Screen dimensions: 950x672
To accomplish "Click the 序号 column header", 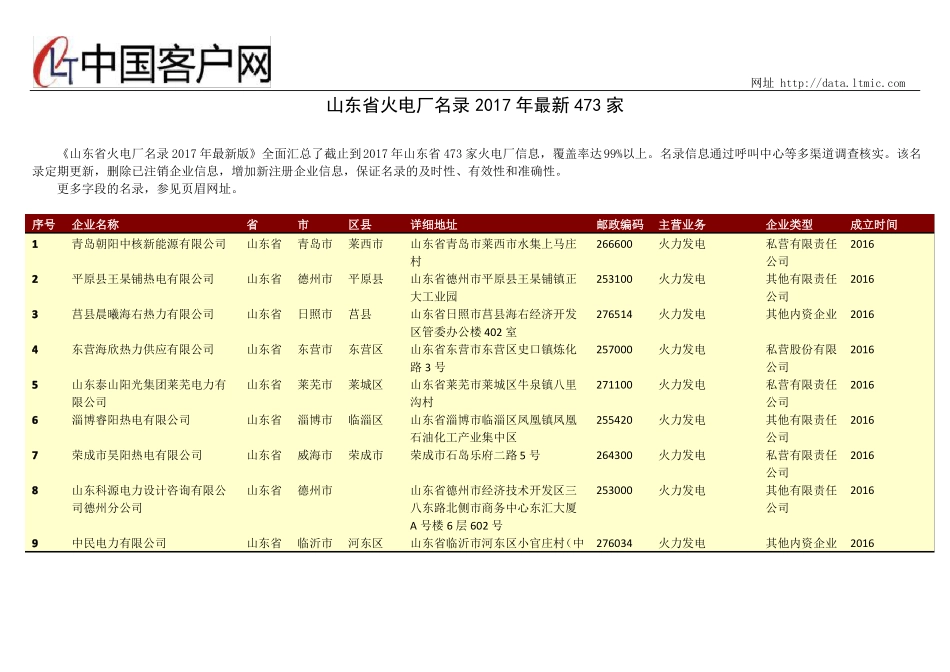I will coord(43,225).
